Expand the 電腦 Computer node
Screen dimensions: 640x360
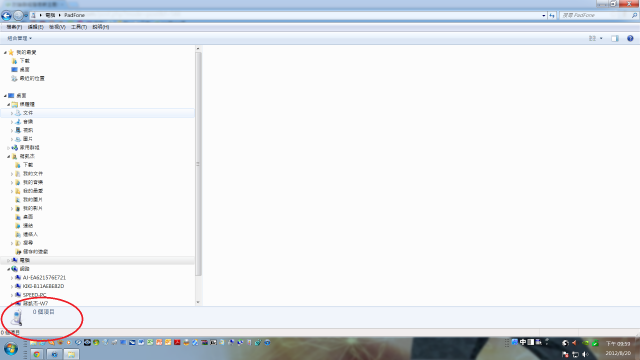(9, 260)
